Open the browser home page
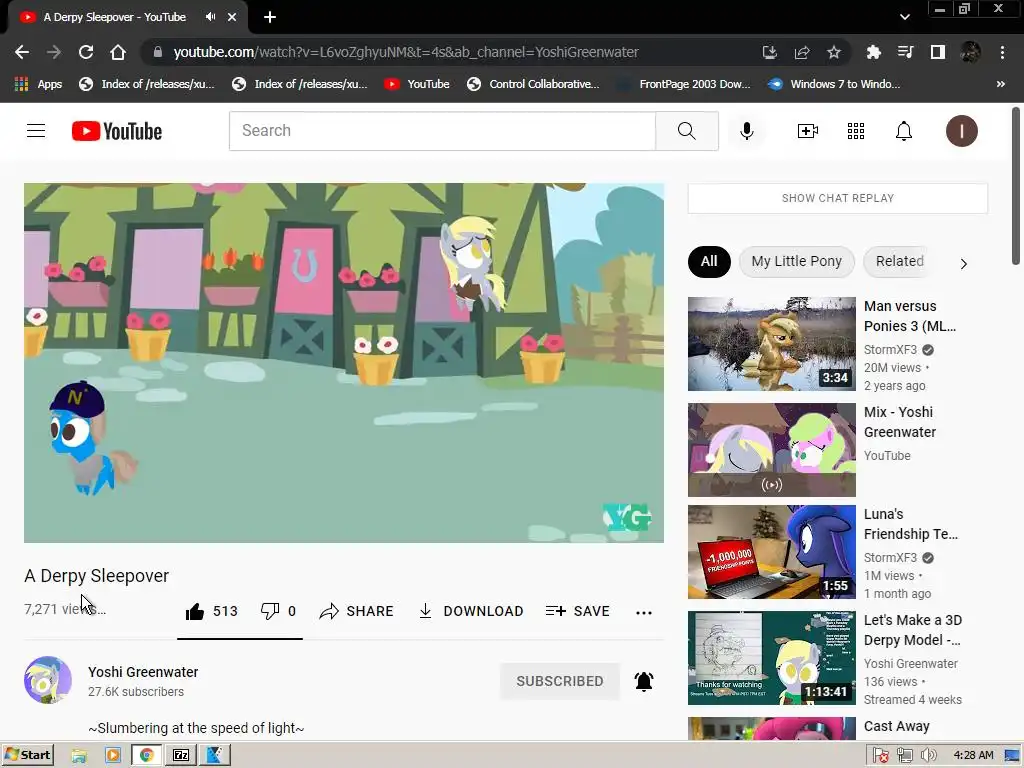The image size is (1024, 768). pyautogui.click(x=118, y=52)
